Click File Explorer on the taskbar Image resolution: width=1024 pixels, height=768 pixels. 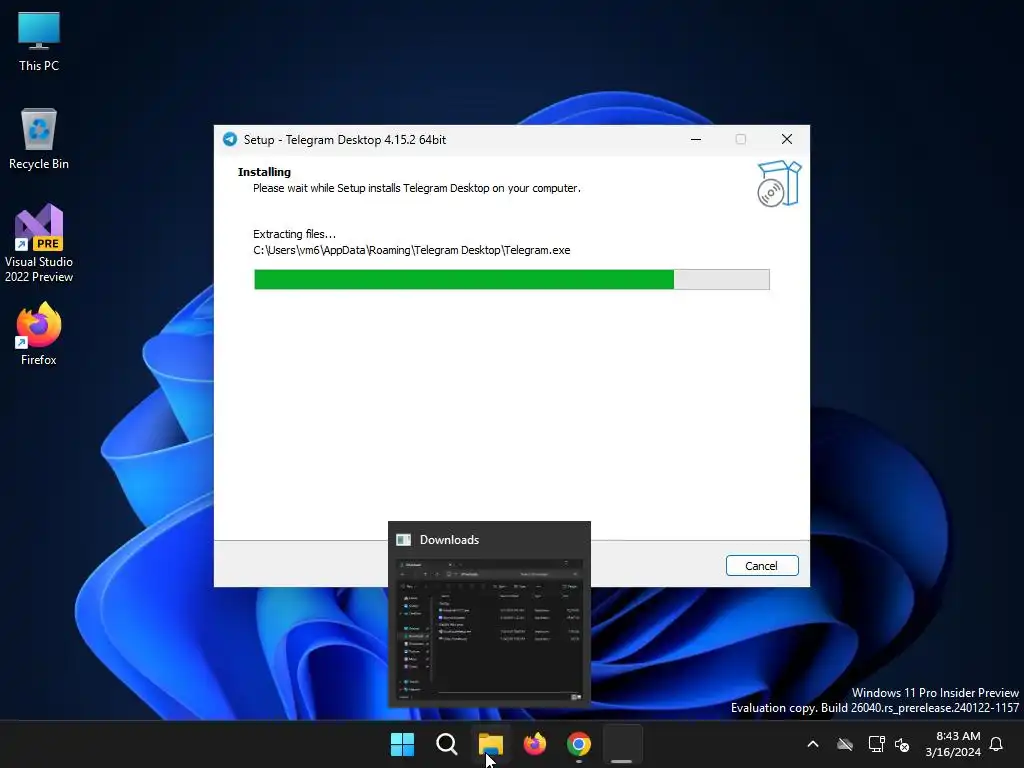[490, 744]
